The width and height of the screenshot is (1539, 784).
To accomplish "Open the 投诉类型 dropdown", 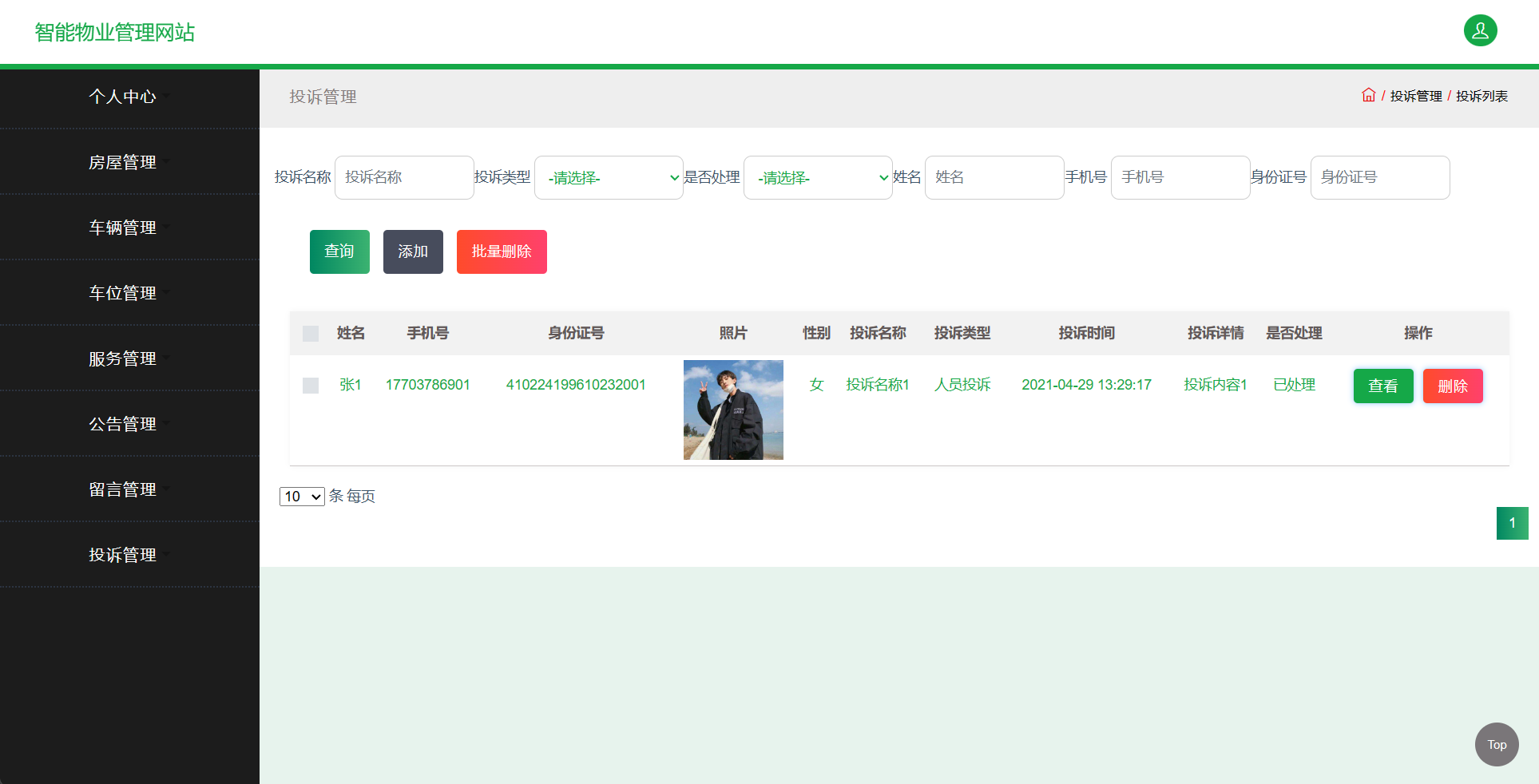I will pos(609,177).
